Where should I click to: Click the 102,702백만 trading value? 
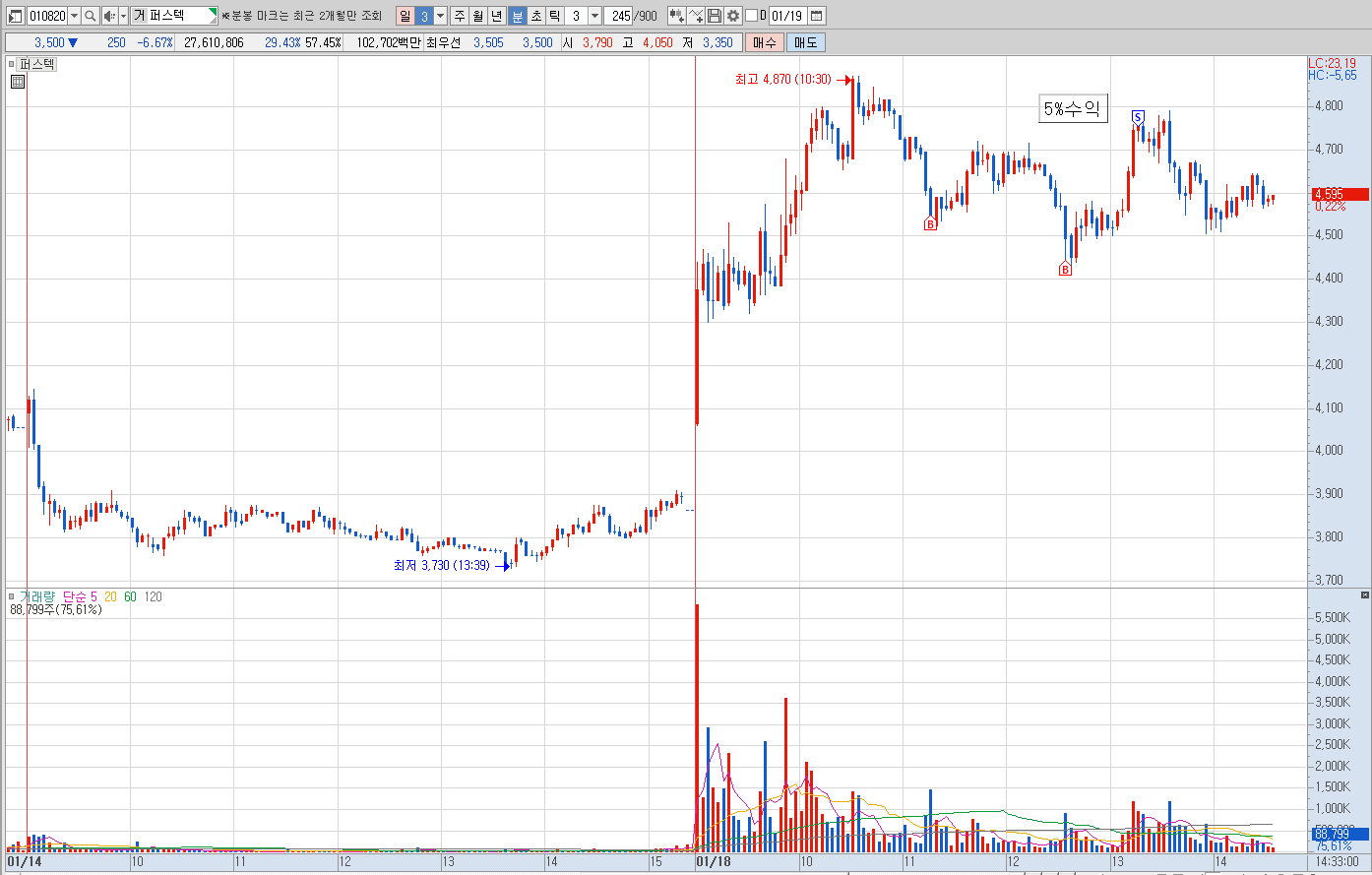click(x=388, y=42)
